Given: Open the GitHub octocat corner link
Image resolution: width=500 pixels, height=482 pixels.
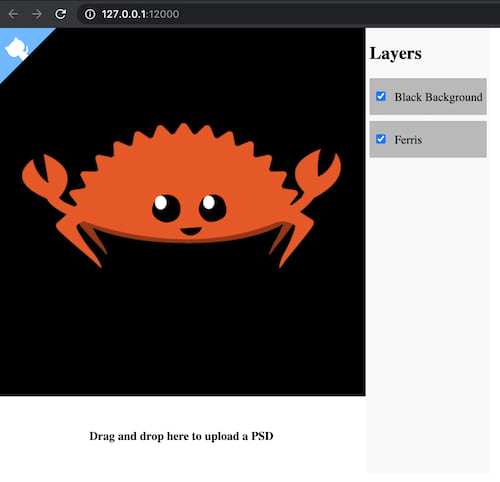Looking at the screenshot, I should [x=17, y=49].
